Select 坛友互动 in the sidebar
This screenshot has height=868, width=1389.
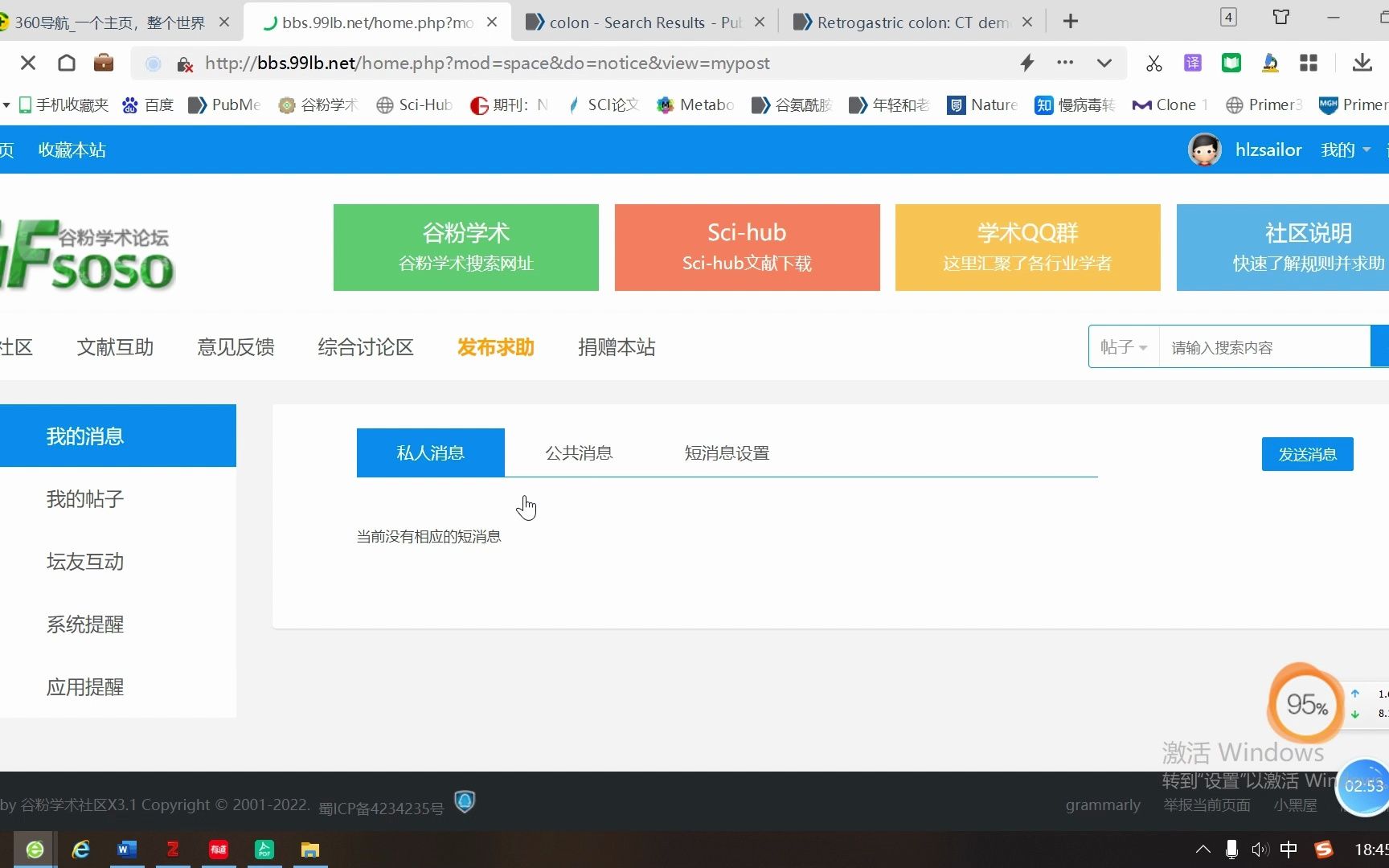click(118, 561)
